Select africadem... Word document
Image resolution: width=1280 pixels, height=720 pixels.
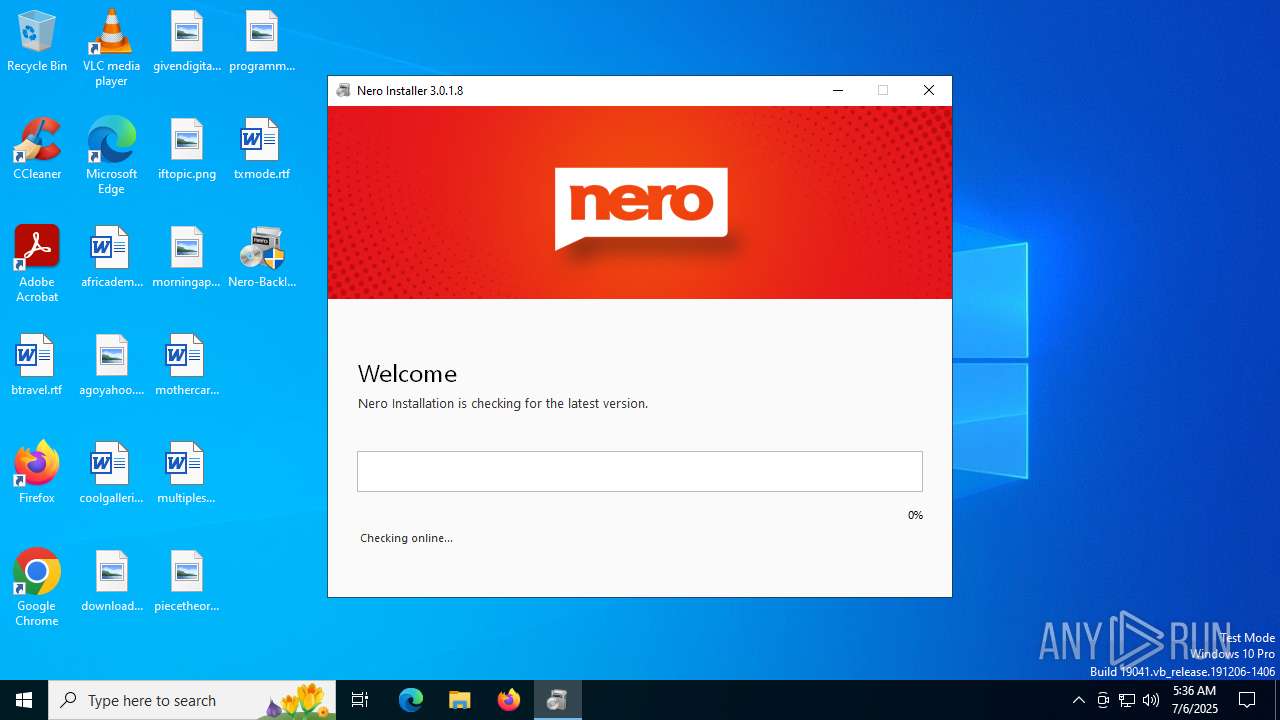(111, 257)
